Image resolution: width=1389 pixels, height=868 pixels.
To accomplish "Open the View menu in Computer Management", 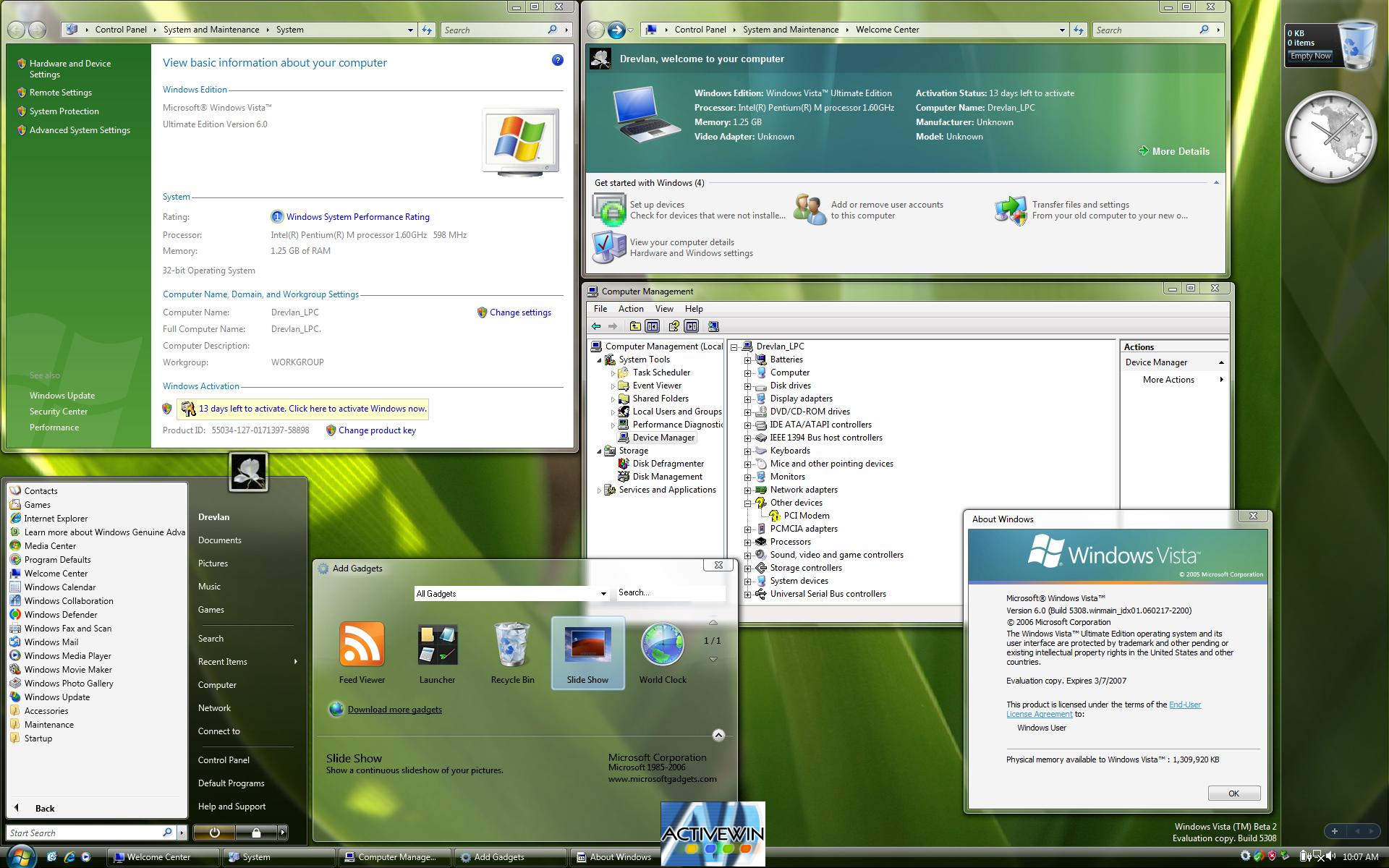I will 663,309.
